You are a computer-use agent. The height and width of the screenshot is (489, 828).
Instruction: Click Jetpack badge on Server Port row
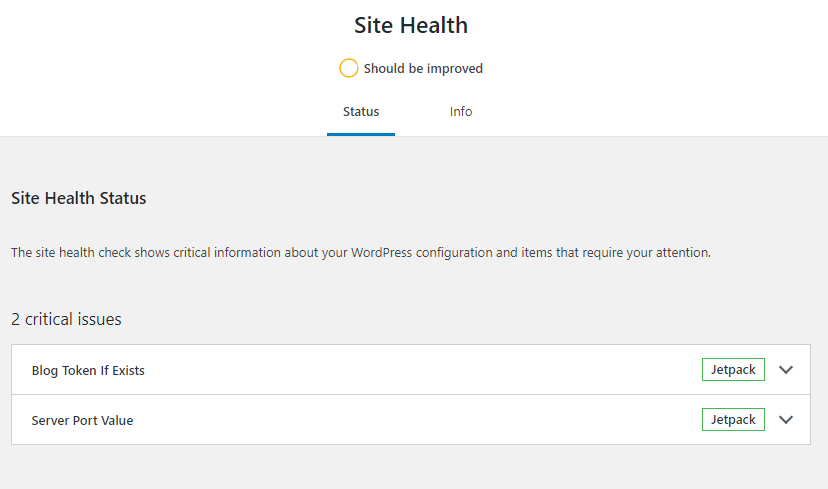point(733,420)
